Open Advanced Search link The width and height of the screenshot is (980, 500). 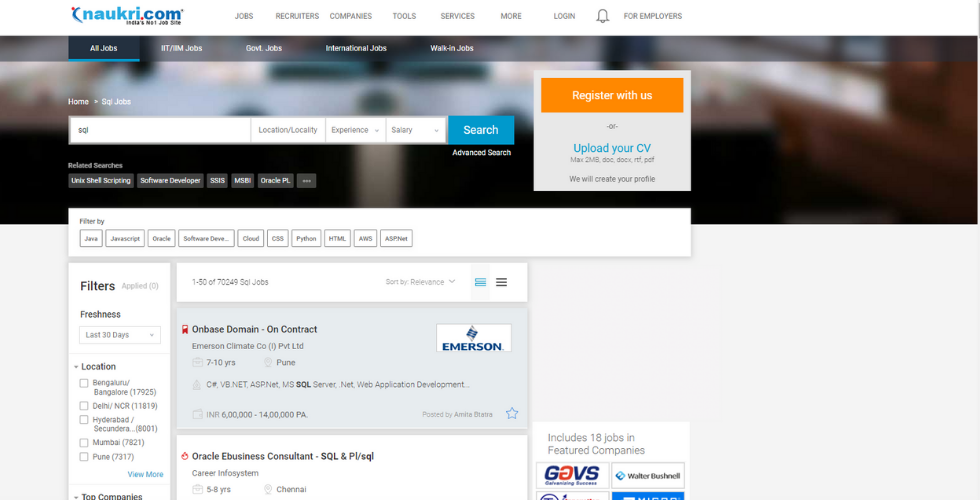coord(482,152)
